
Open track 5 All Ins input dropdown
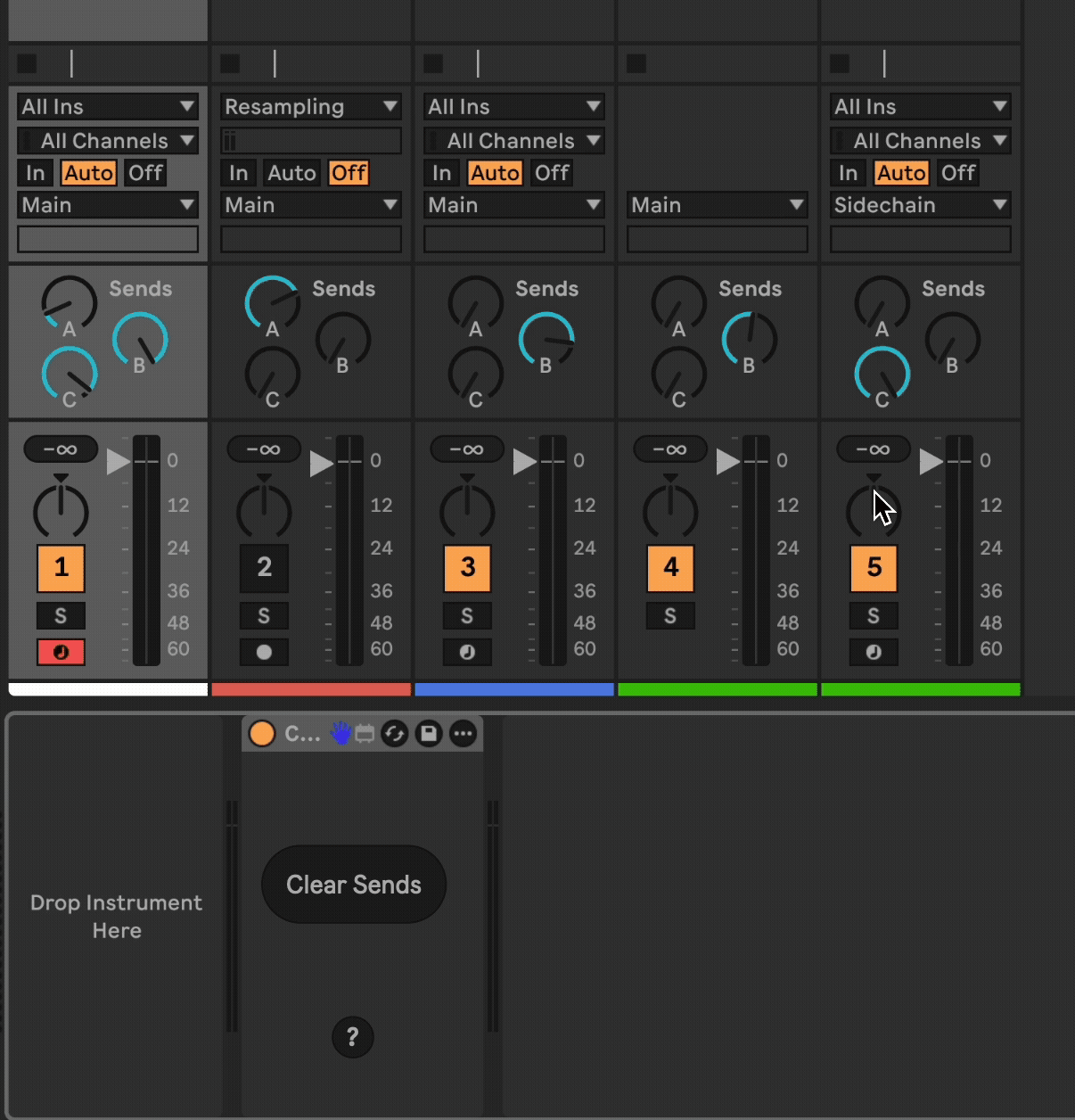click(x=921, y=107)
